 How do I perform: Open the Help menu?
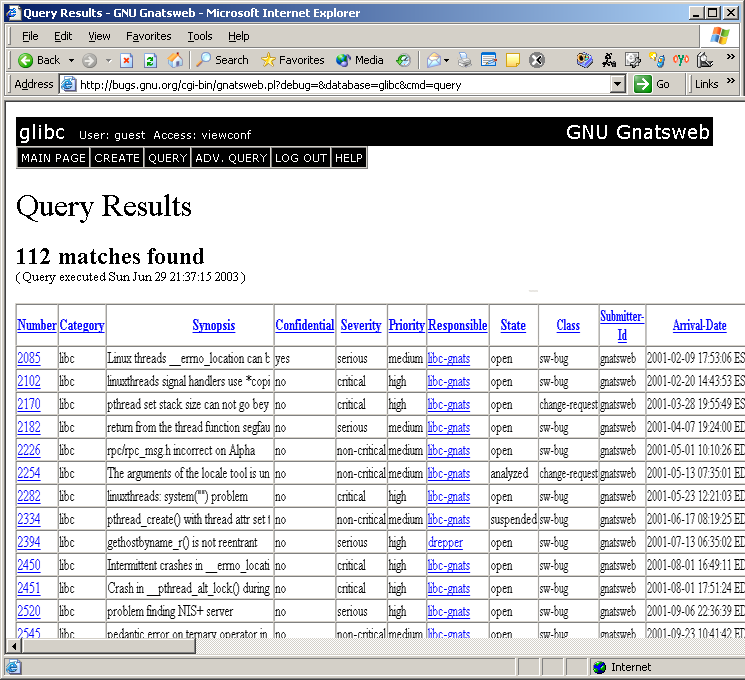(x=239, y=36)
